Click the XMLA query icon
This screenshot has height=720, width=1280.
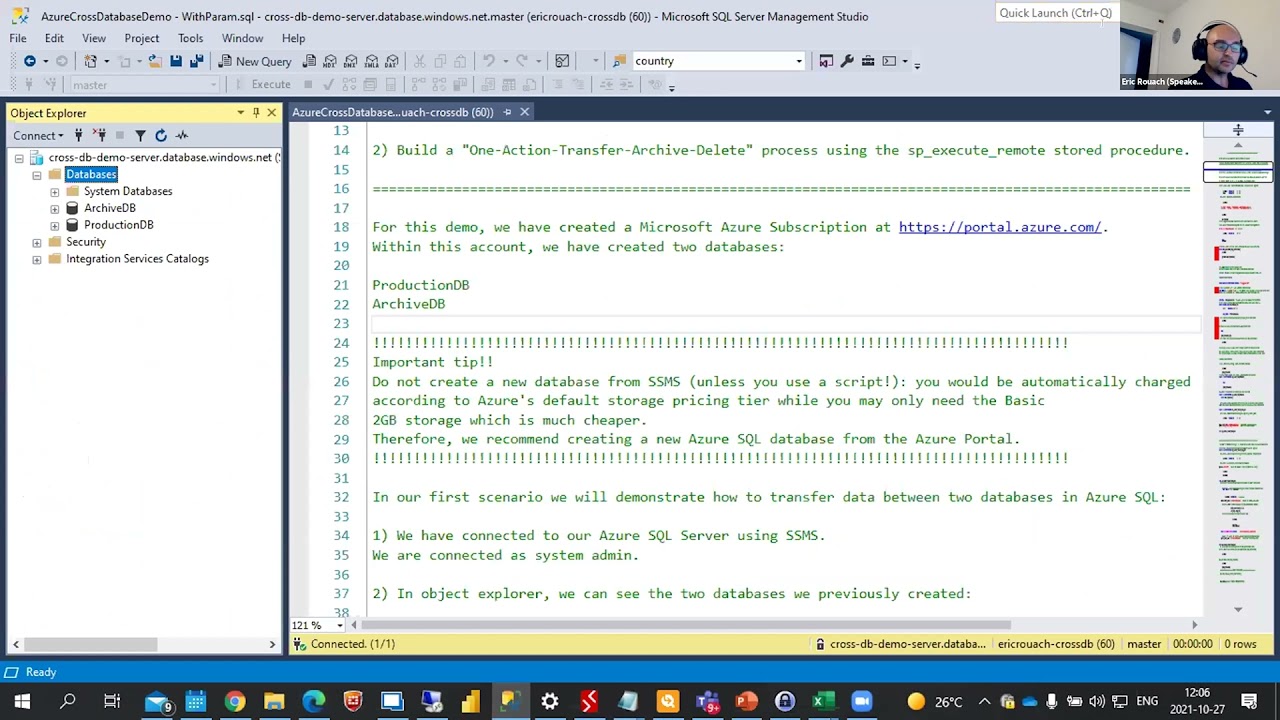point(371,61)
